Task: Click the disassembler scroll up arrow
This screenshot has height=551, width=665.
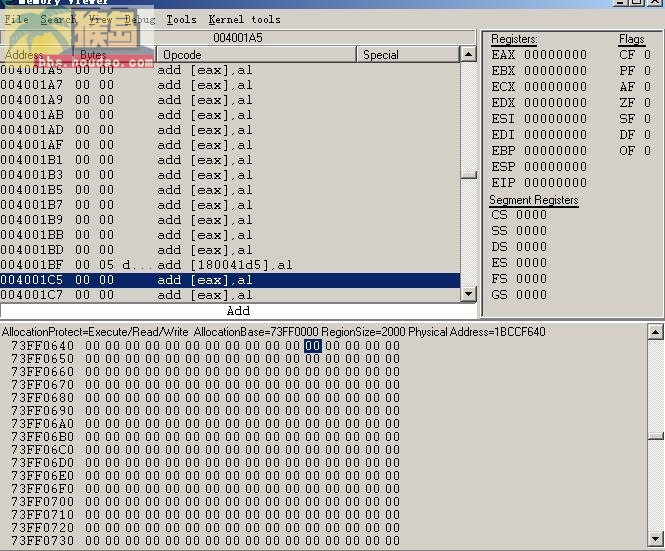Action: pyautogui.click(x=468, y=54)
